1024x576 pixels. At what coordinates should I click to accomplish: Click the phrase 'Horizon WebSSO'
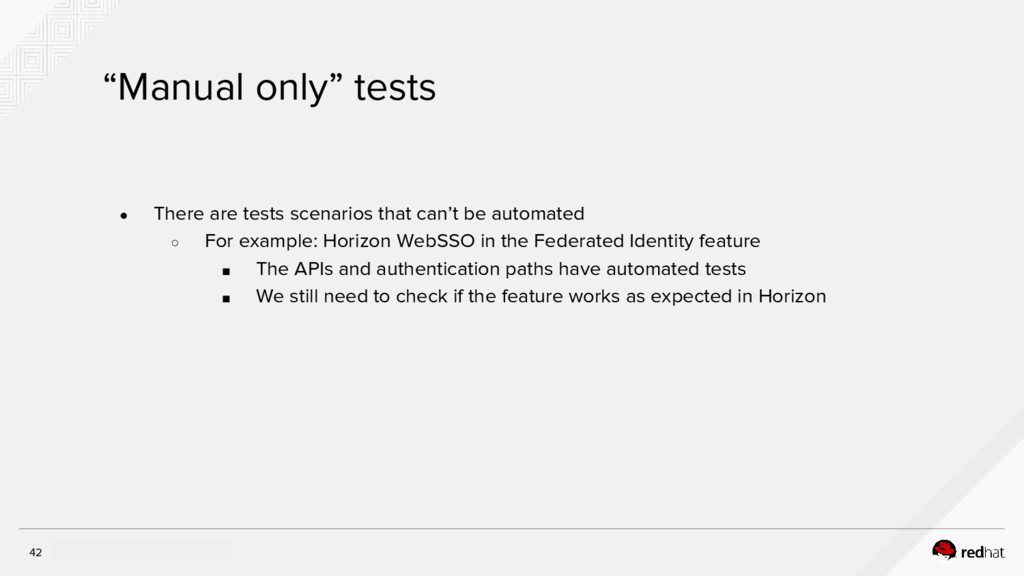[x=399, y=241]
